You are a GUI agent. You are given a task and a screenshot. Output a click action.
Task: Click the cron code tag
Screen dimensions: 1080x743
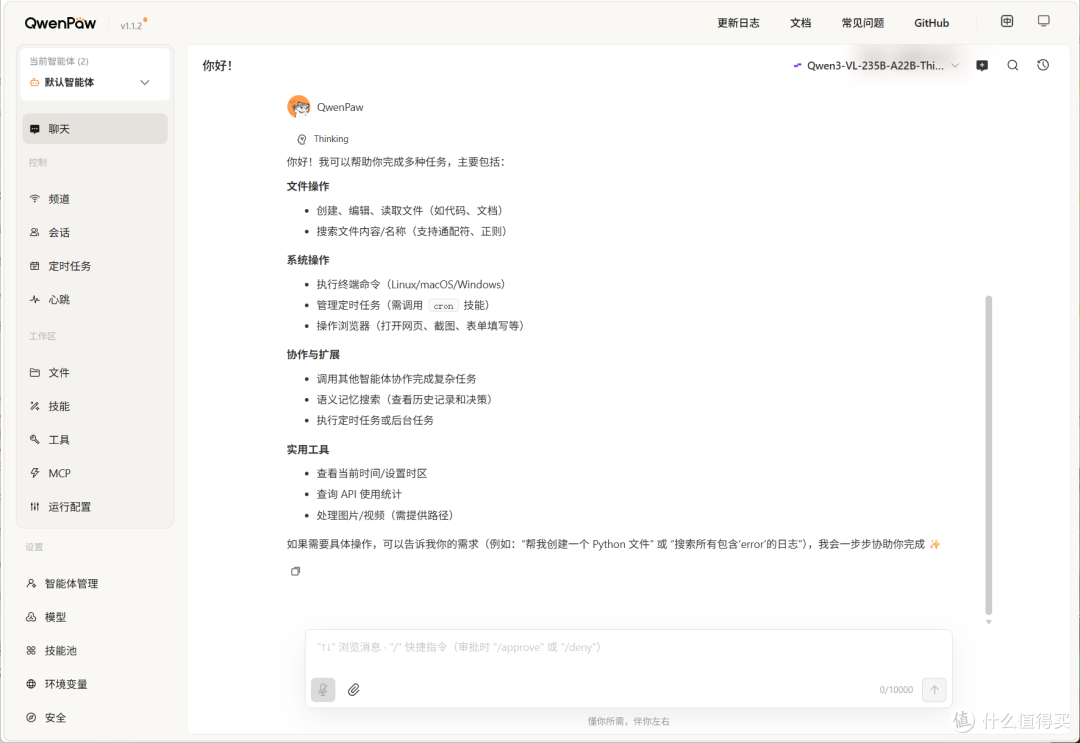click(443, 306)
